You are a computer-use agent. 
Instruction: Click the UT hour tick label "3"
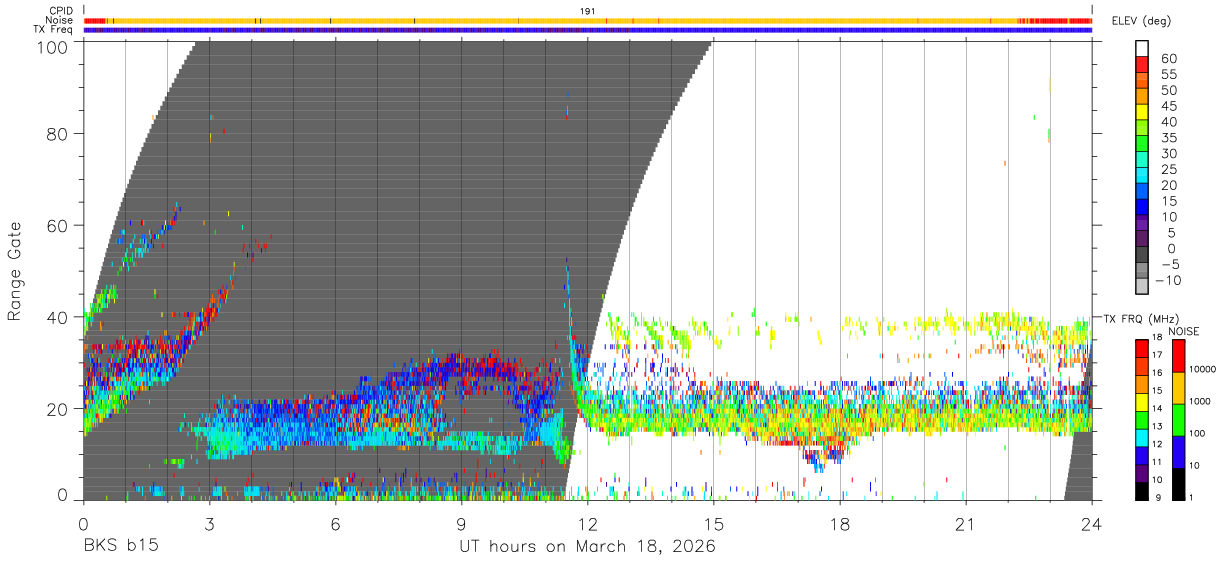[x=209, y=524]
